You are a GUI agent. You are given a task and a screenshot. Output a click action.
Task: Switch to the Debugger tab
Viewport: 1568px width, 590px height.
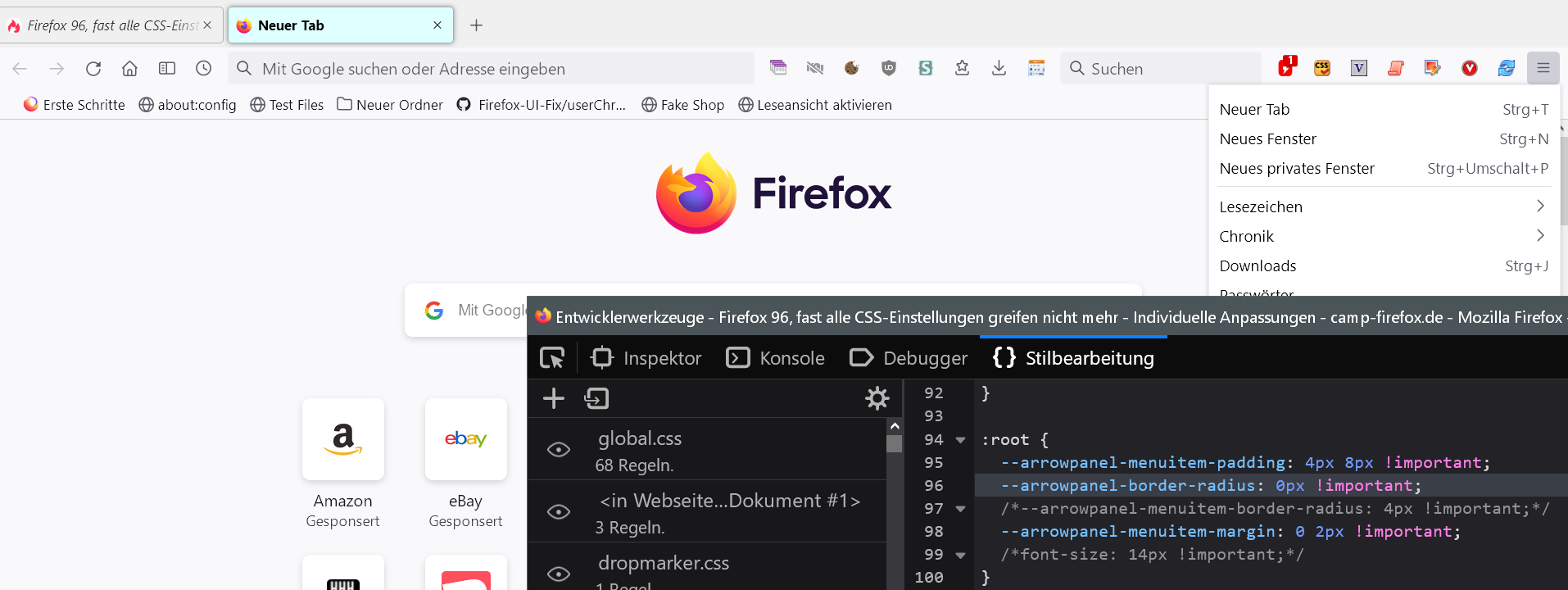point(909,358)
